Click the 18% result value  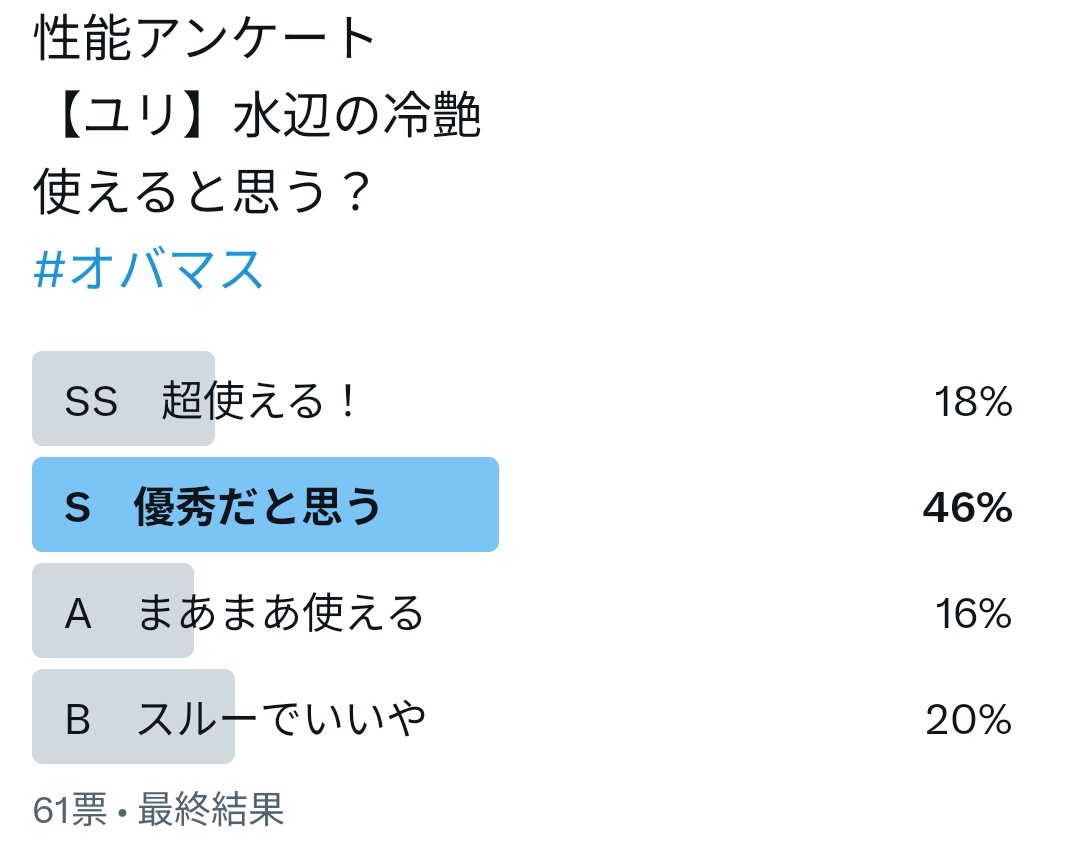[x=973, y=401]
